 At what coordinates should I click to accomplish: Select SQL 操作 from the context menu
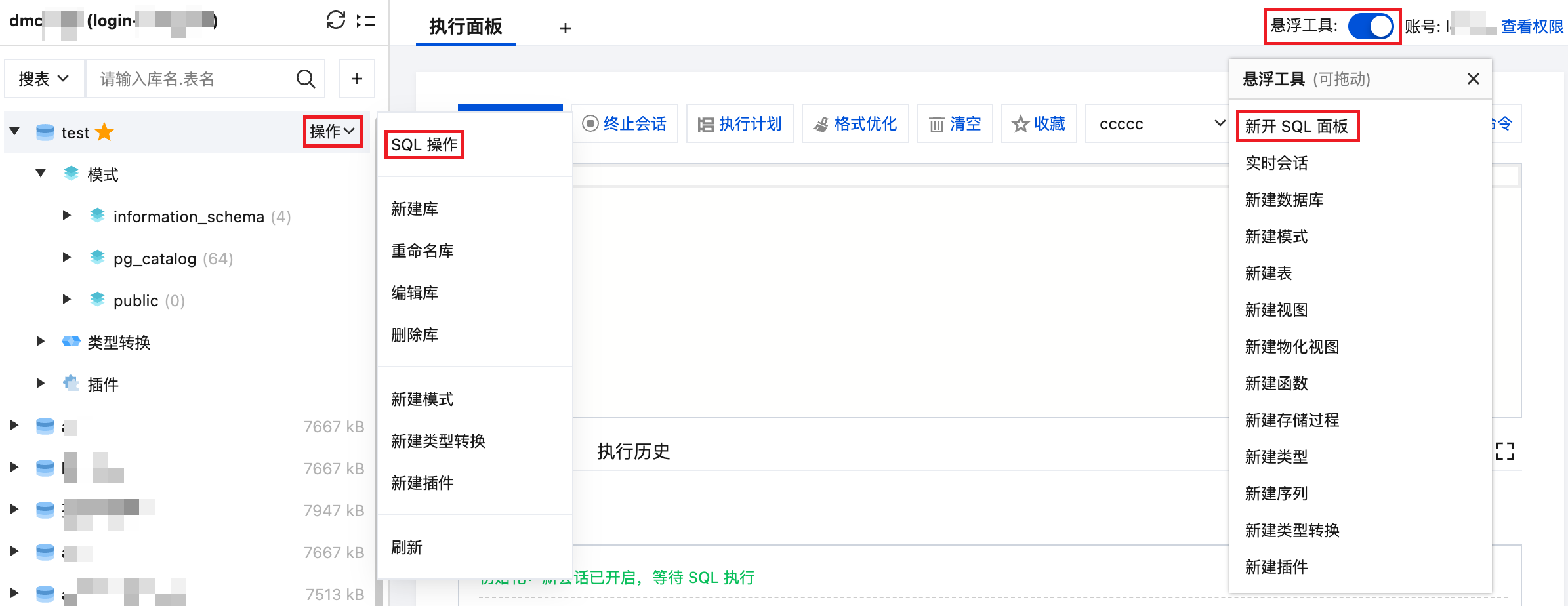pyautogui.click(x=424, y=145)
